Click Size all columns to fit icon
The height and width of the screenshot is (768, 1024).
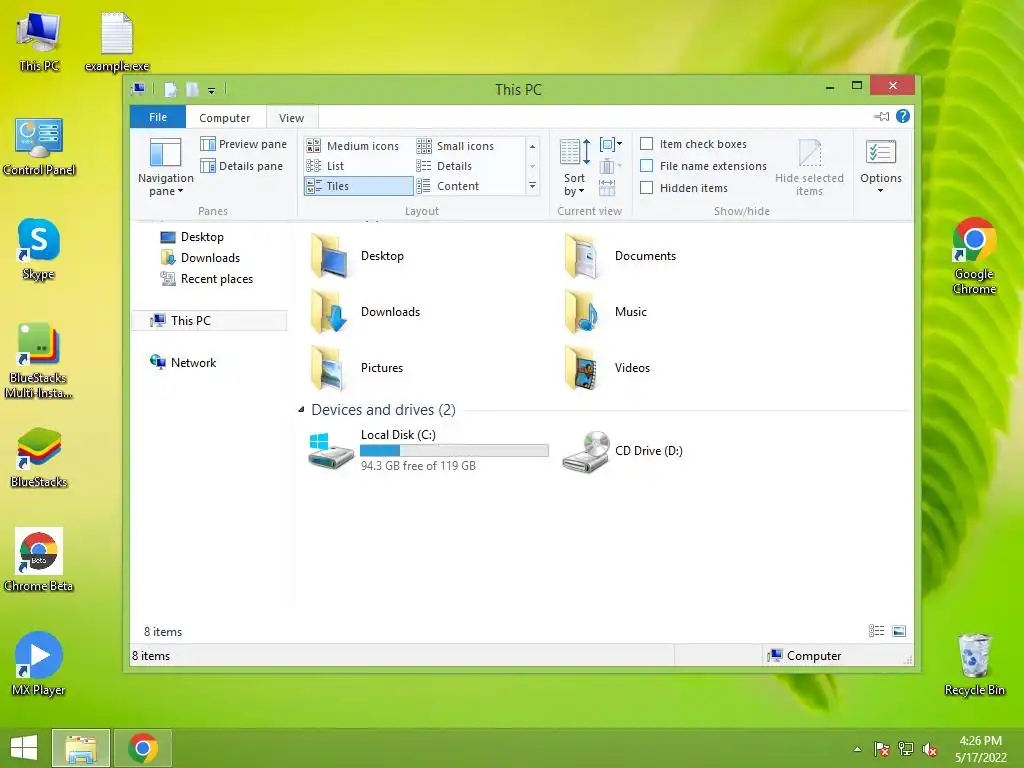[607, 188]
